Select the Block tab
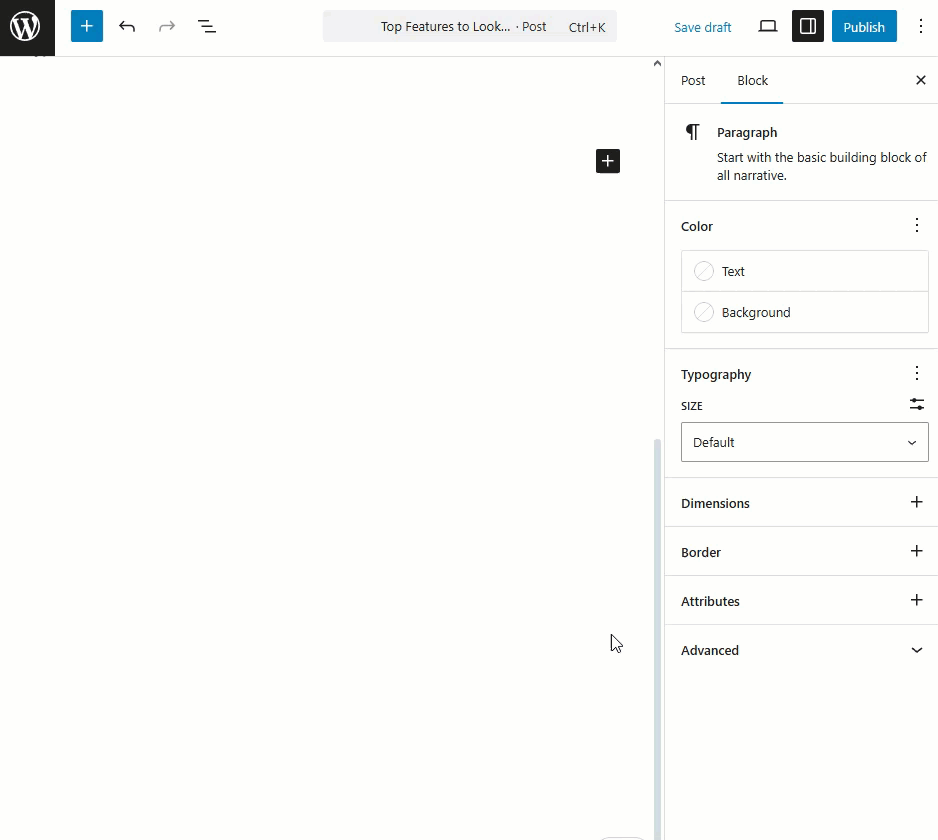Screen dimensions: 938x840 (752, 81)
